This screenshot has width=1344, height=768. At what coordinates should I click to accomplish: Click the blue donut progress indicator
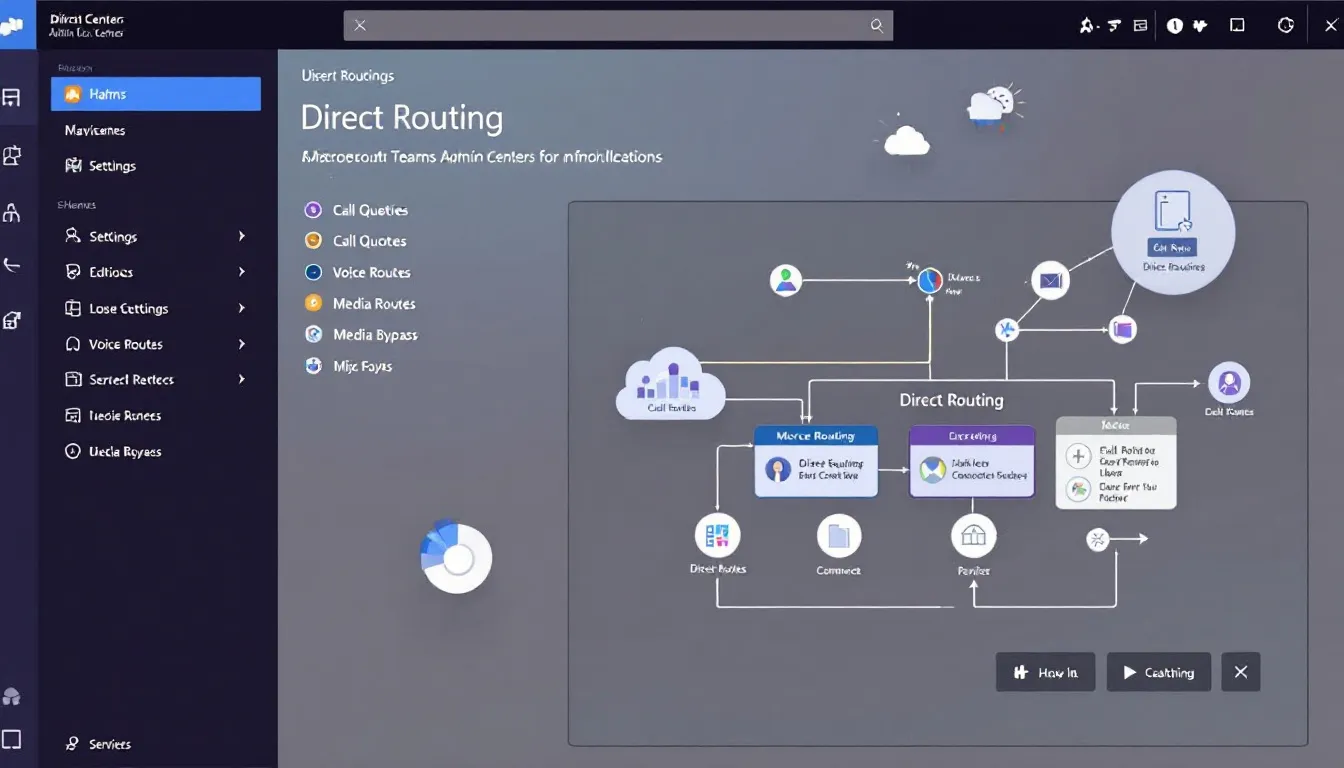point(457,557)
